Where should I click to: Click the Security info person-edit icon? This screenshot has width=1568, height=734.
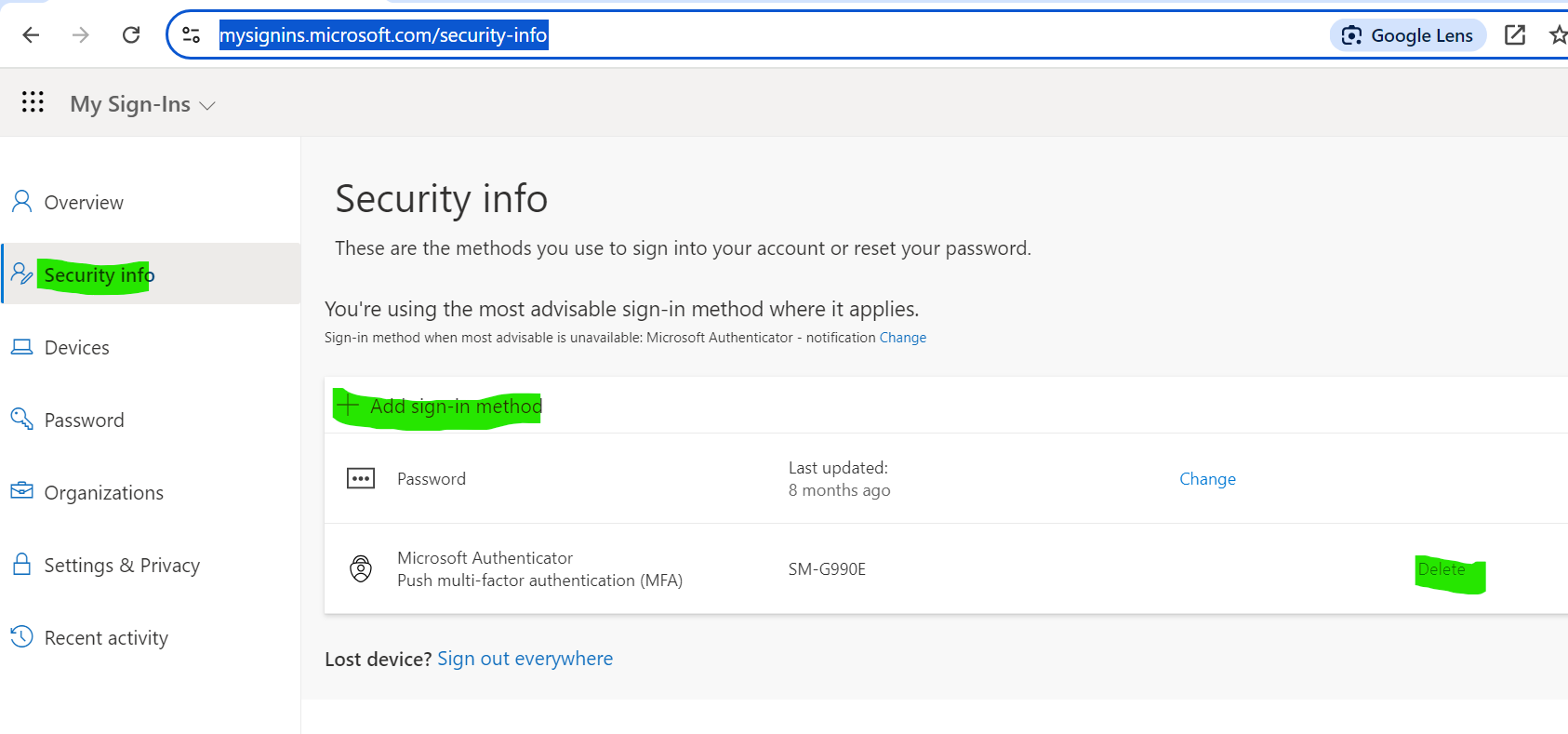(x=21, y=274)
